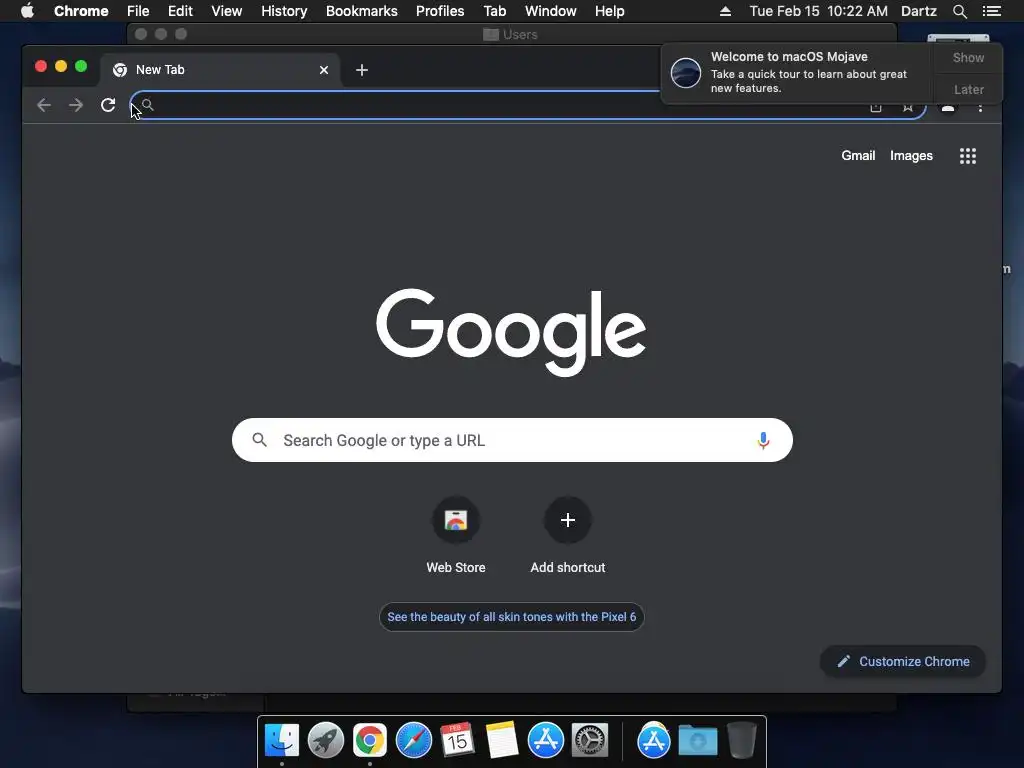Close the New Tab tab
The height and width of the screenshot is (768, 1024).
click(x=324, y=70)
